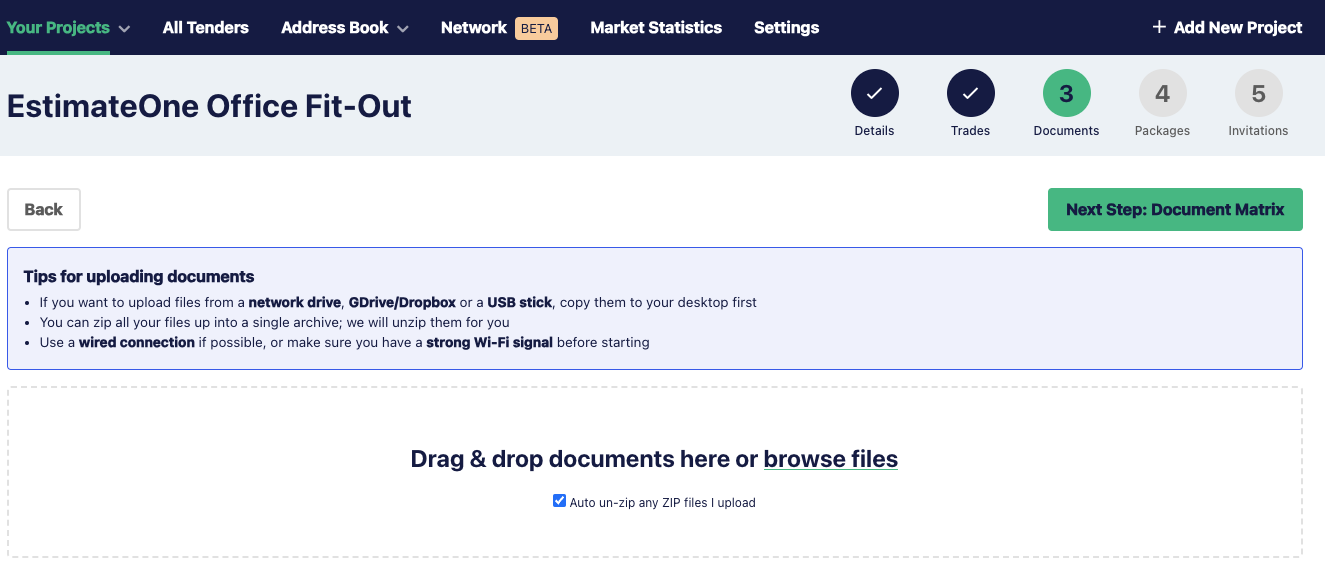Click the 'Invitations' step label
1325x571 pixels.
1259,131
